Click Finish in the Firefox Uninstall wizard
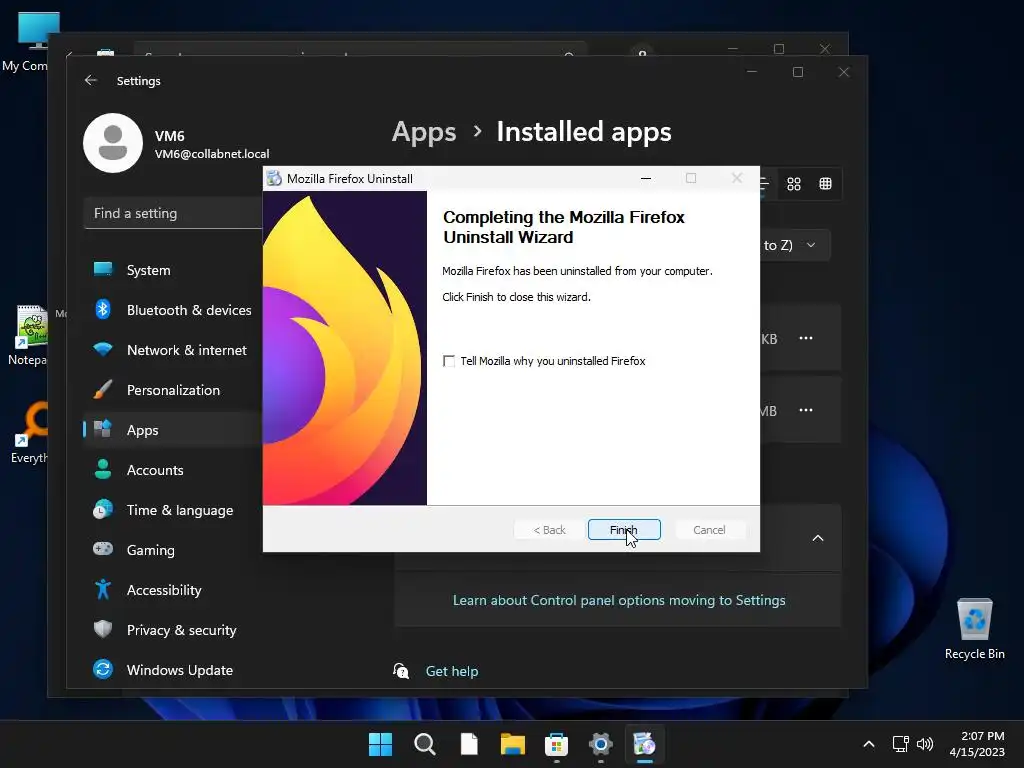 click(x=624, y=530)
